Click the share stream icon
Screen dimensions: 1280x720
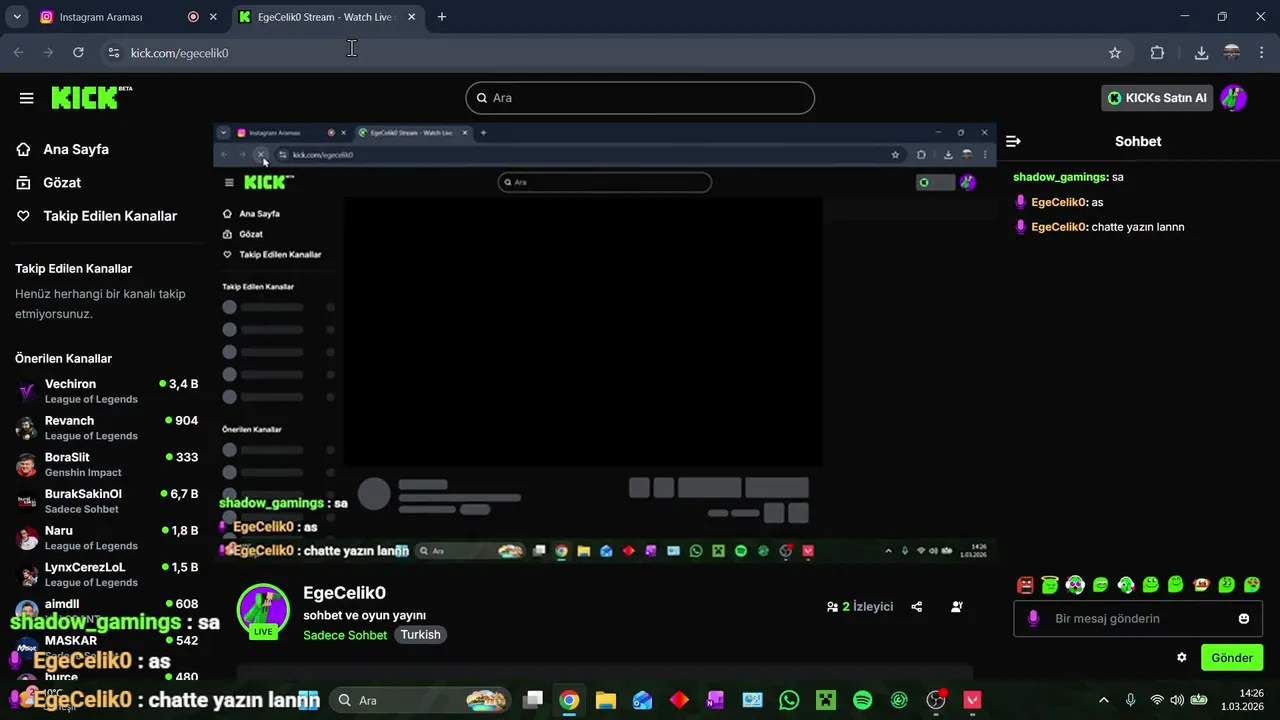click(917, 607)
